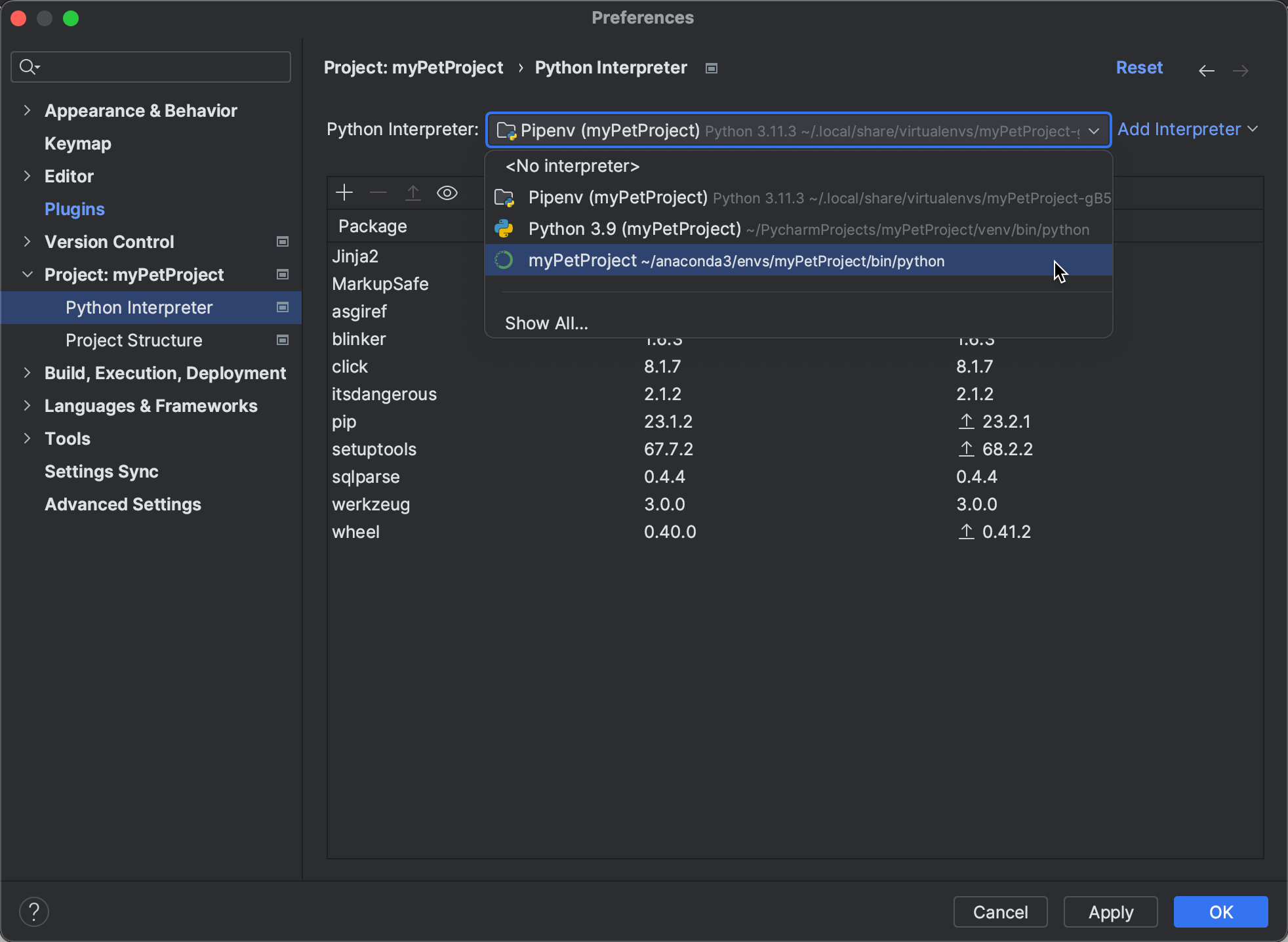The width and height of the screenshot is (1288, 942).
Task: Upgrade pip to version 23.2.1
Action: [x=967, y=421]
